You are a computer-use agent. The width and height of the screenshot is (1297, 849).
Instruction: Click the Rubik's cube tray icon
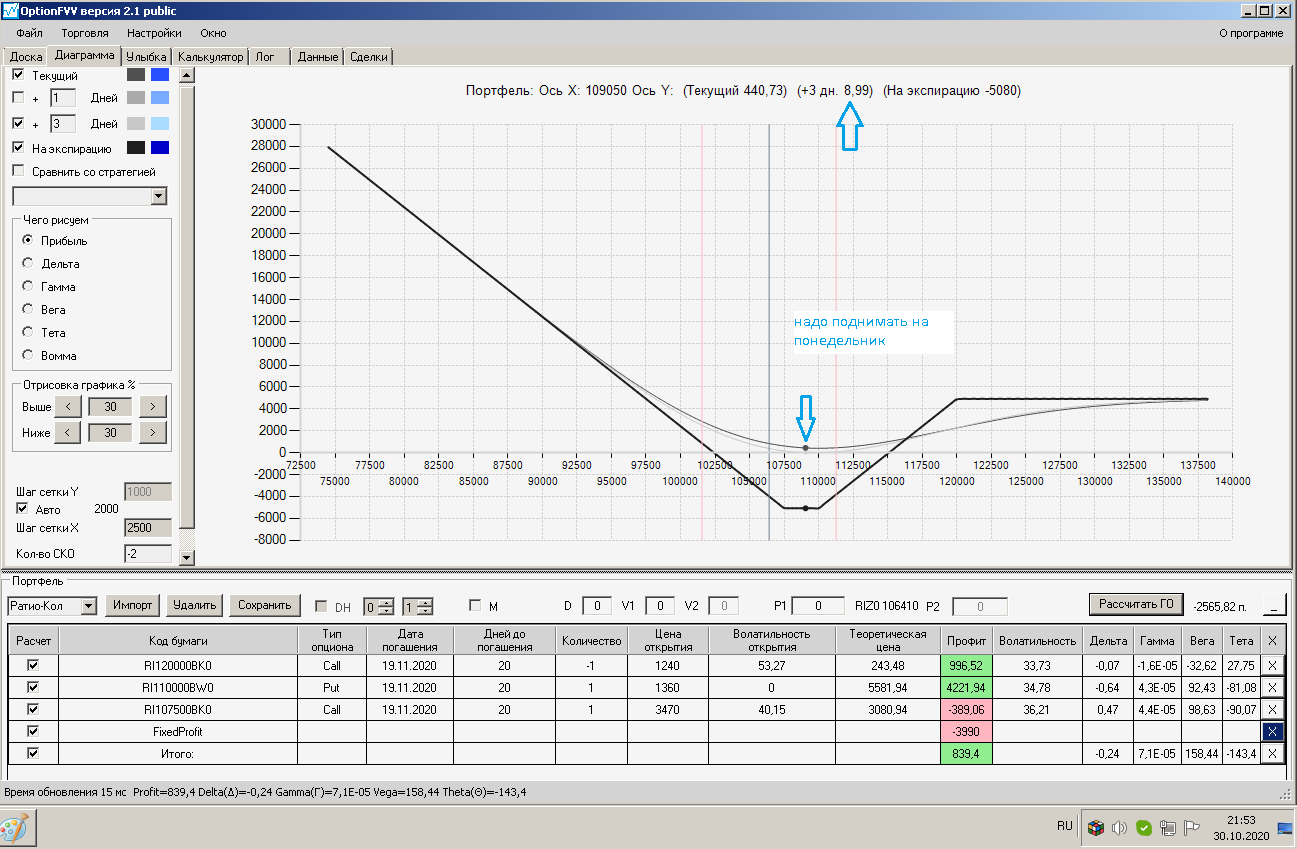pyautogui.click(x=1095, y=828)
